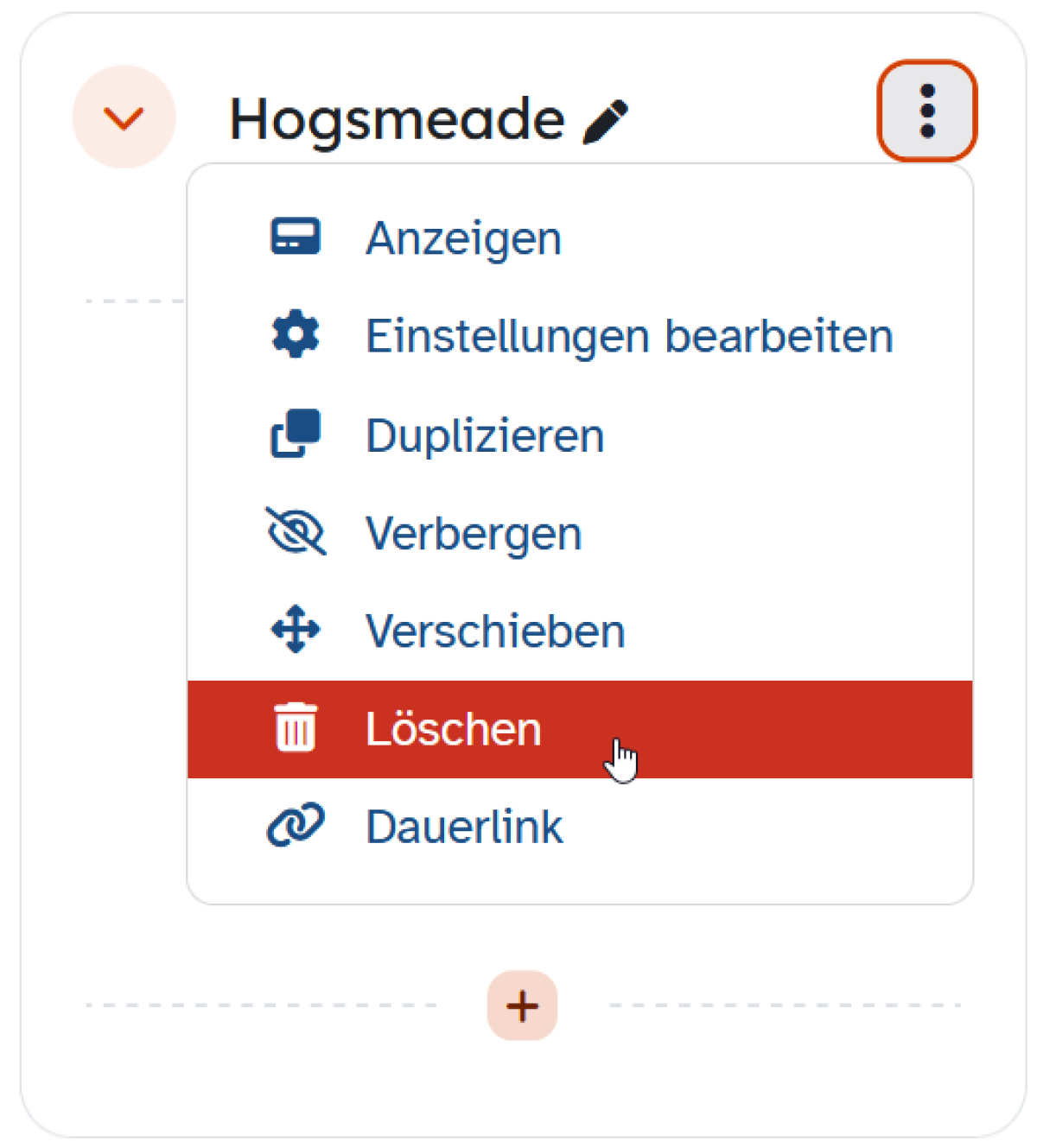The height and width of the screenshot is (1148, 1037).
Task: Click the Anzeigen card icon
Action: pos(296,237)
